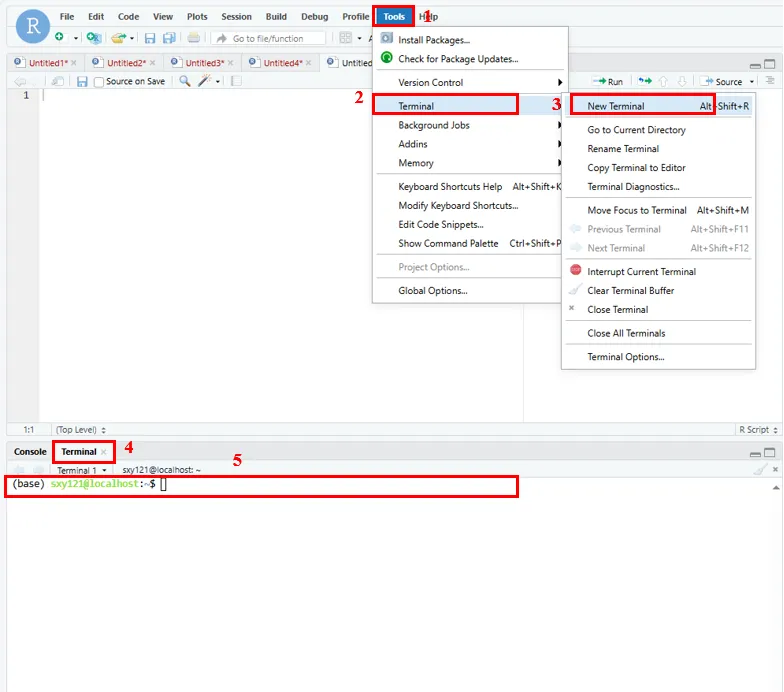
Task: Open the R Script file type selector
Action: click(755, 430)
